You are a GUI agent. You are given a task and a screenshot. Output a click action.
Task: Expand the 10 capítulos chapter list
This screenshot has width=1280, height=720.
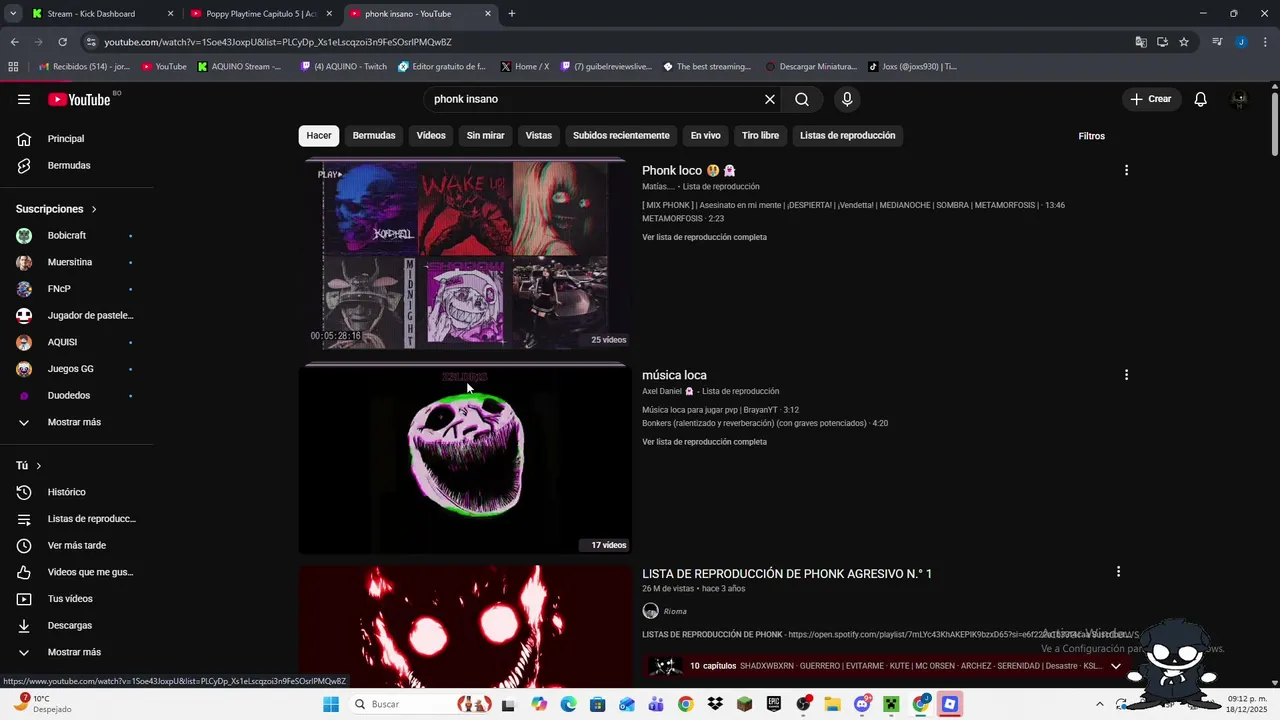[x=1116, y=666]
